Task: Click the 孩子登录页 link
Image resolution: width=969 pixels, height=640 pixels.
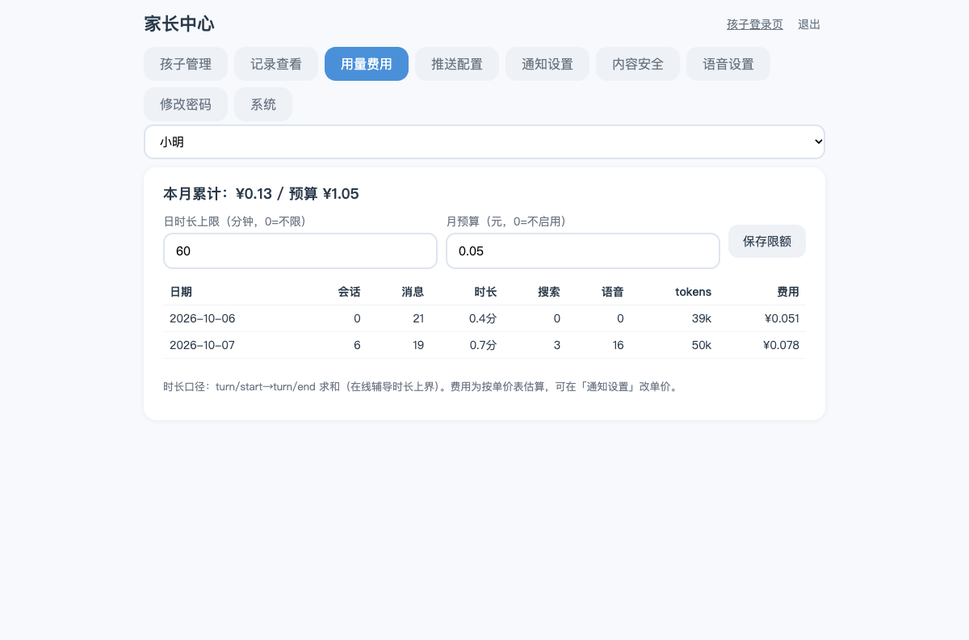Action: coord(755,24)
